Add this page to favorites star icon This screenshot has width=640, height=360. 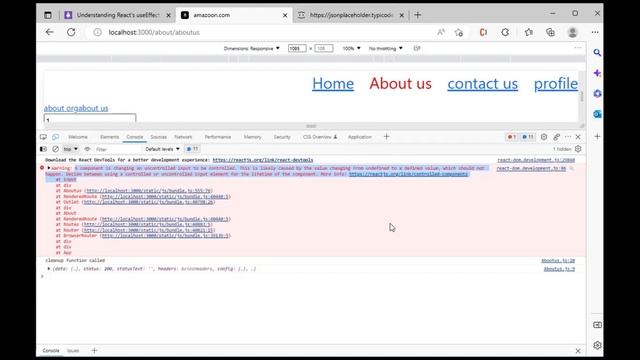(x=459, y=32)
